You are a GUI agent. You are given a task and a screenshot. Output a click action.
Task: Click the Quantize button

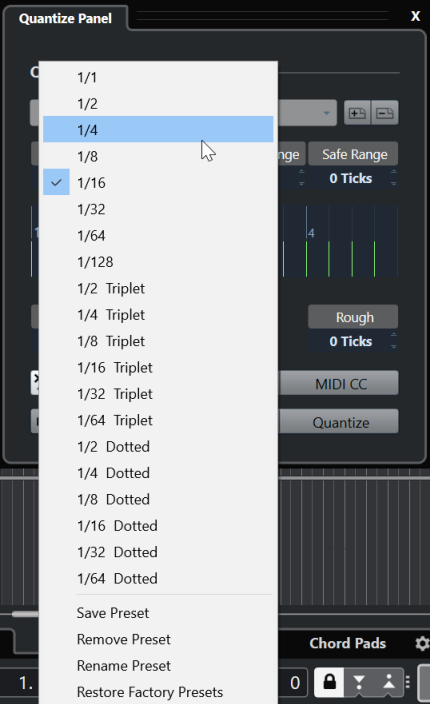point(339,421)
